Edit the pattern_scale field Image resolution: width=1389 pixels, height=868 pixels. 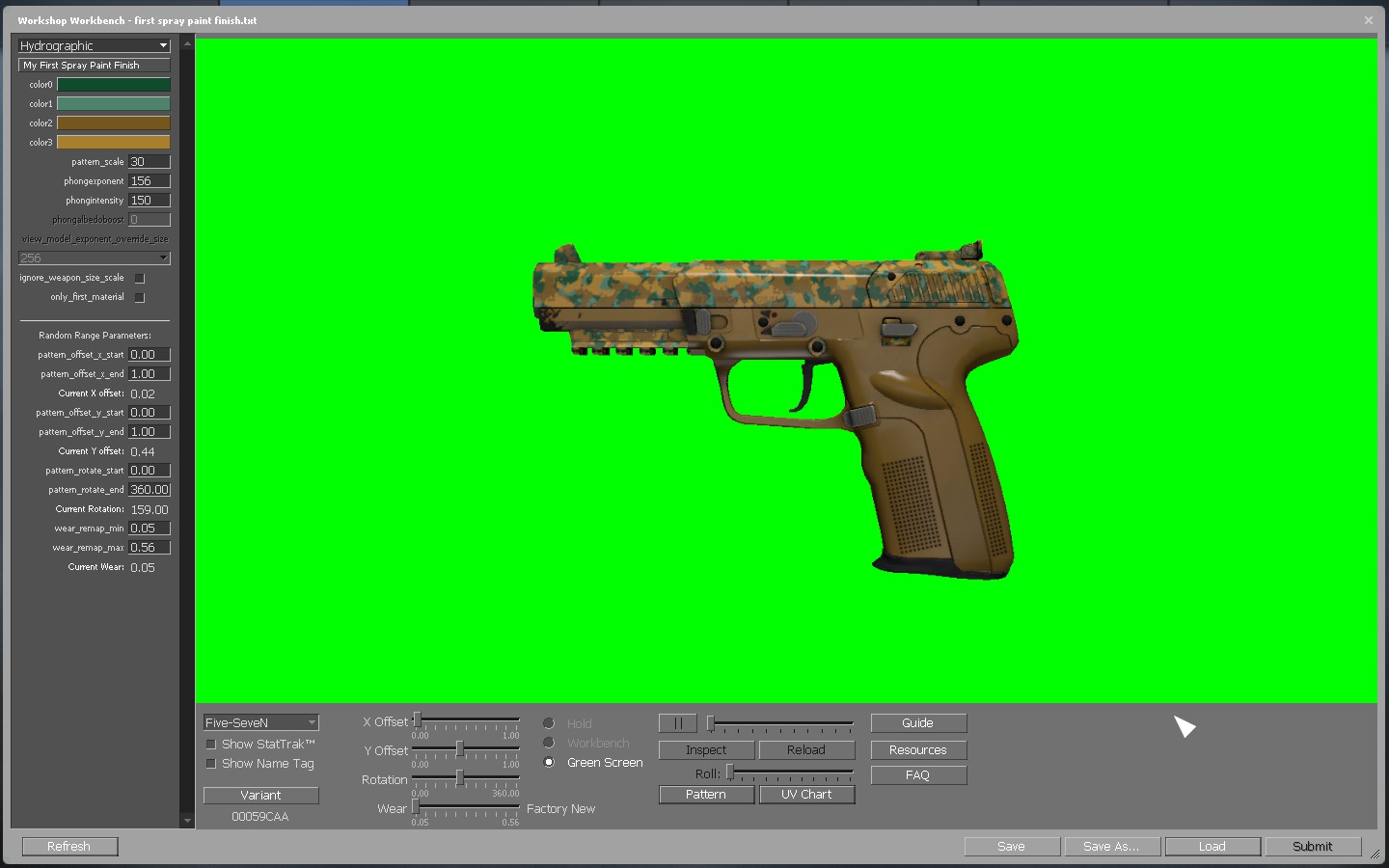[150, 161]
